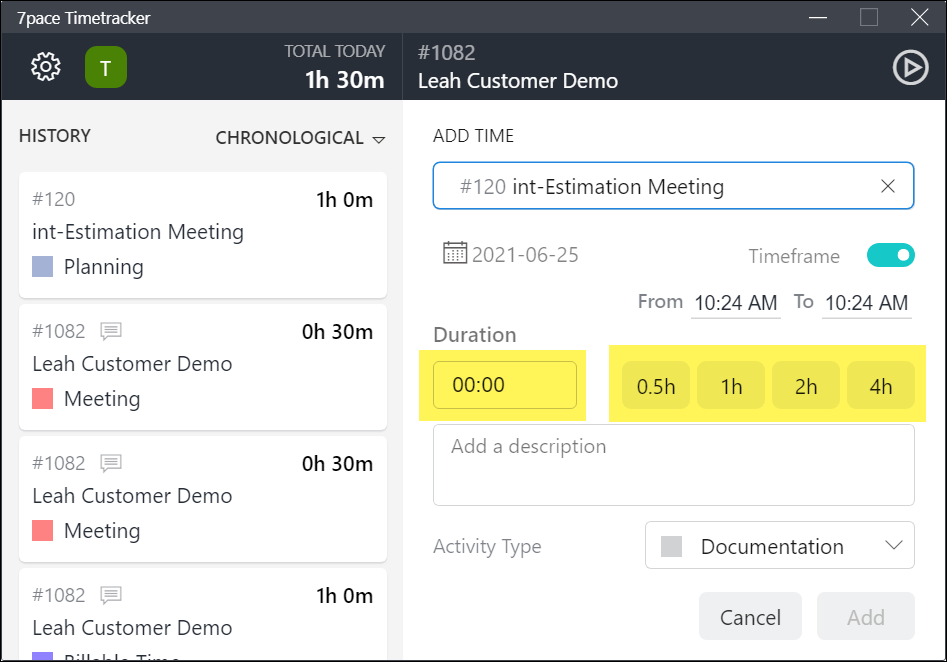This screenshot has width=947, height=662.
Task: Click the blue Planning color swatch
Action: 42,266
